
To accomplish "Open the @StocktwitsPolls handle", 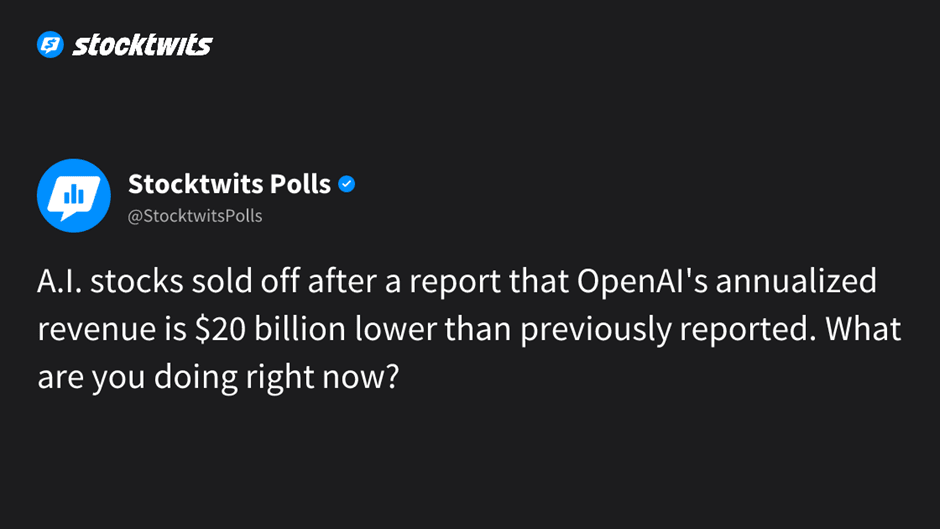I will (195, 216).
